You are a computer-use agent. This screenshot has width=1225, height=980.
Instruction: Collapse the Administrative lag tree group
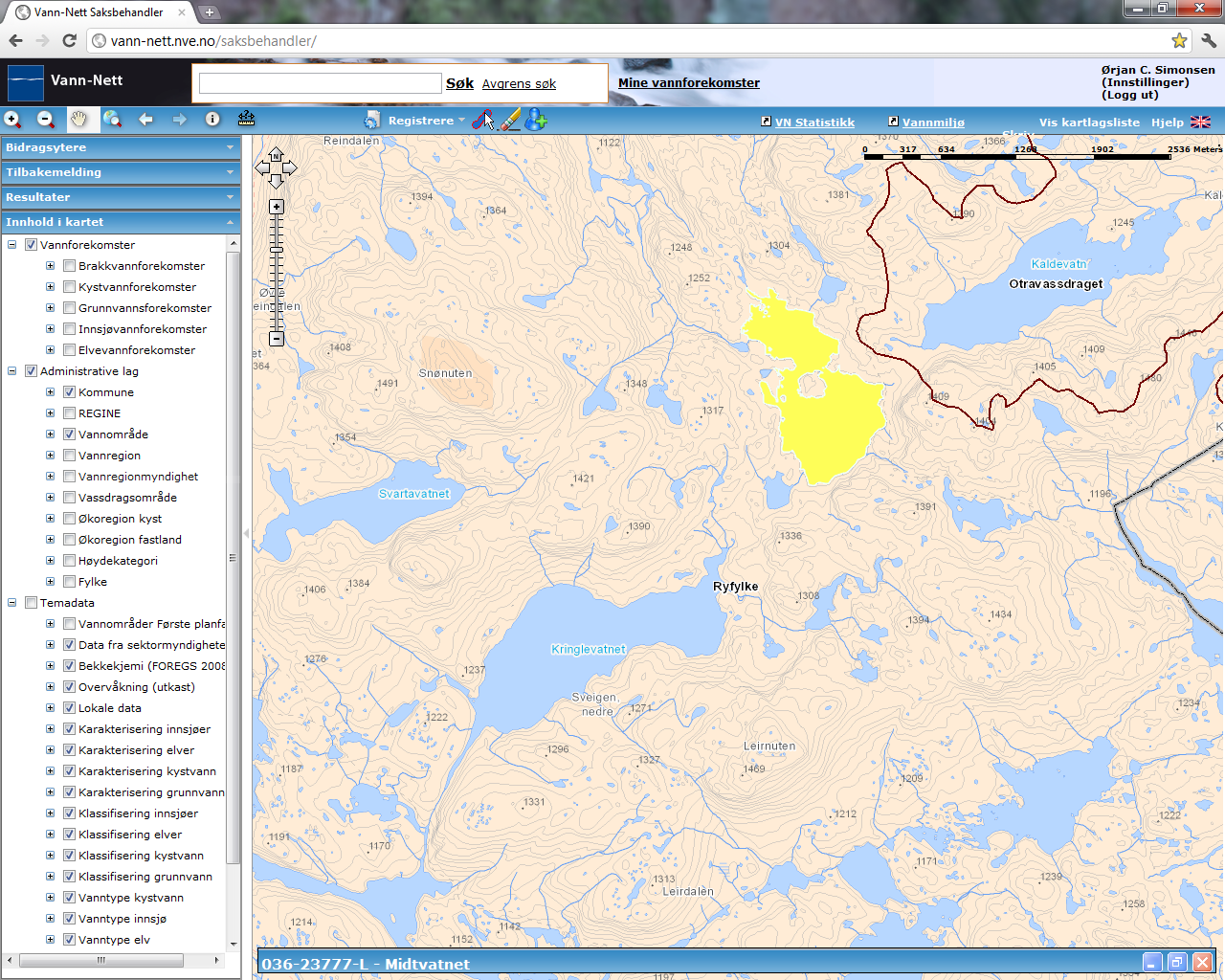coord(12,371)
